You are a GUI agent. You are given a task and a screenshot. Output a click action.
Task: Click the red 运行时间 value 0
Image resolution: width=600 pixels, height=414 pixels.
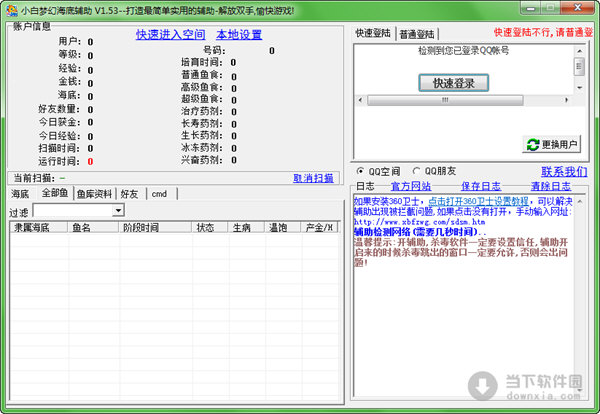90,161
